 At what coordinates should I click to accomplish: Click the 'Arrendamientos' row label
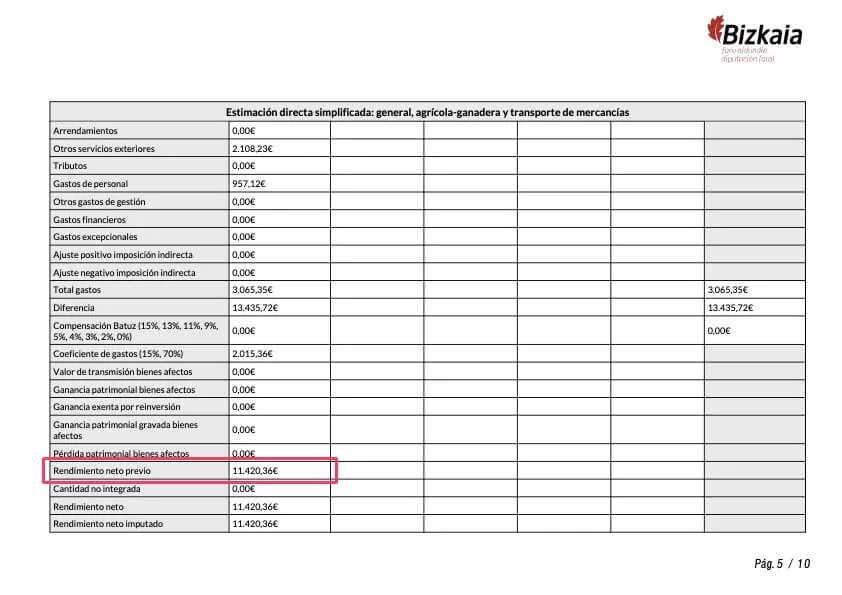(x=85, y=131)
